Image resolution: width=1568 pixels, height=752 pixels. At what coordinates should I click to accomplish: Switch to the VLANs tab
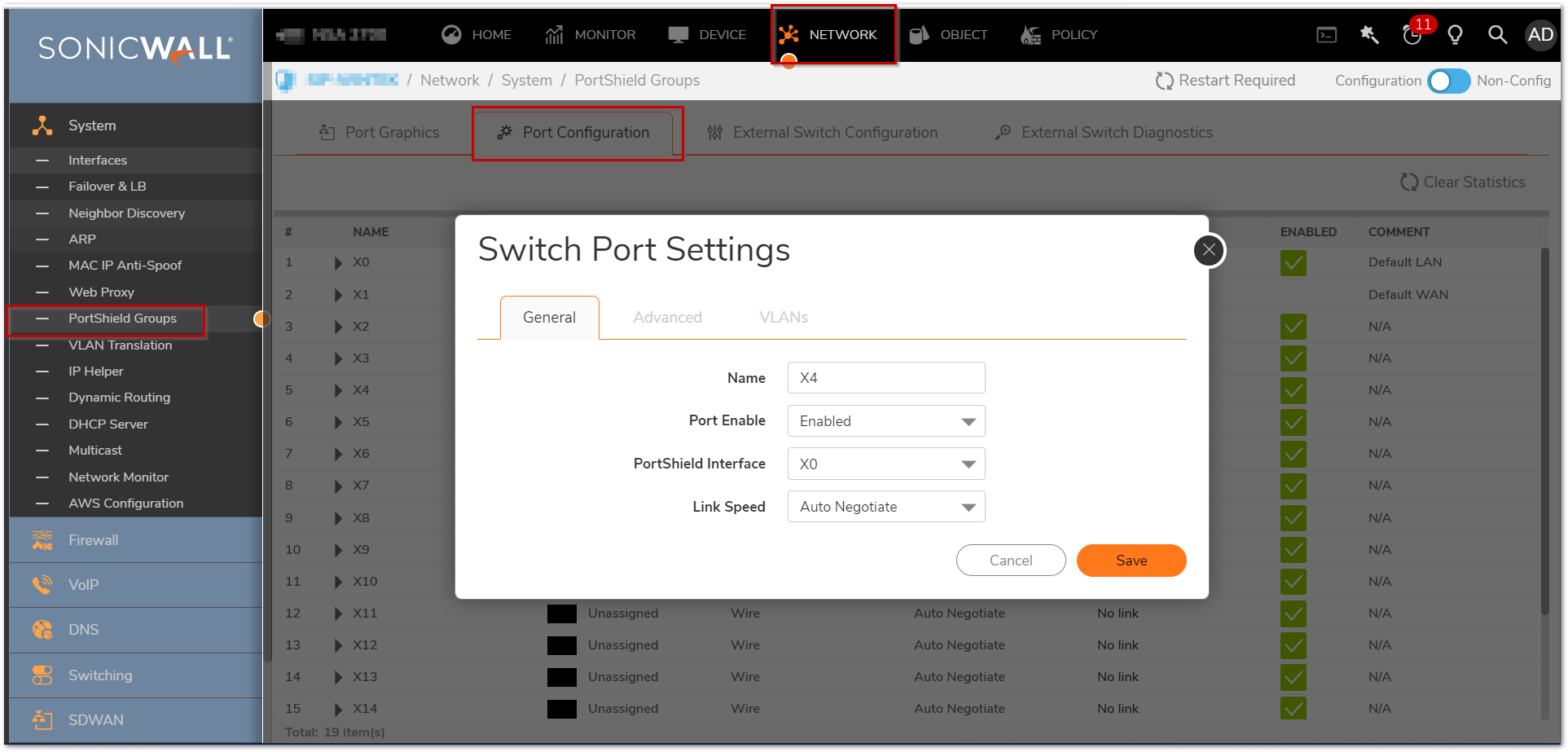pyautogui.click(x=783, y=317)
